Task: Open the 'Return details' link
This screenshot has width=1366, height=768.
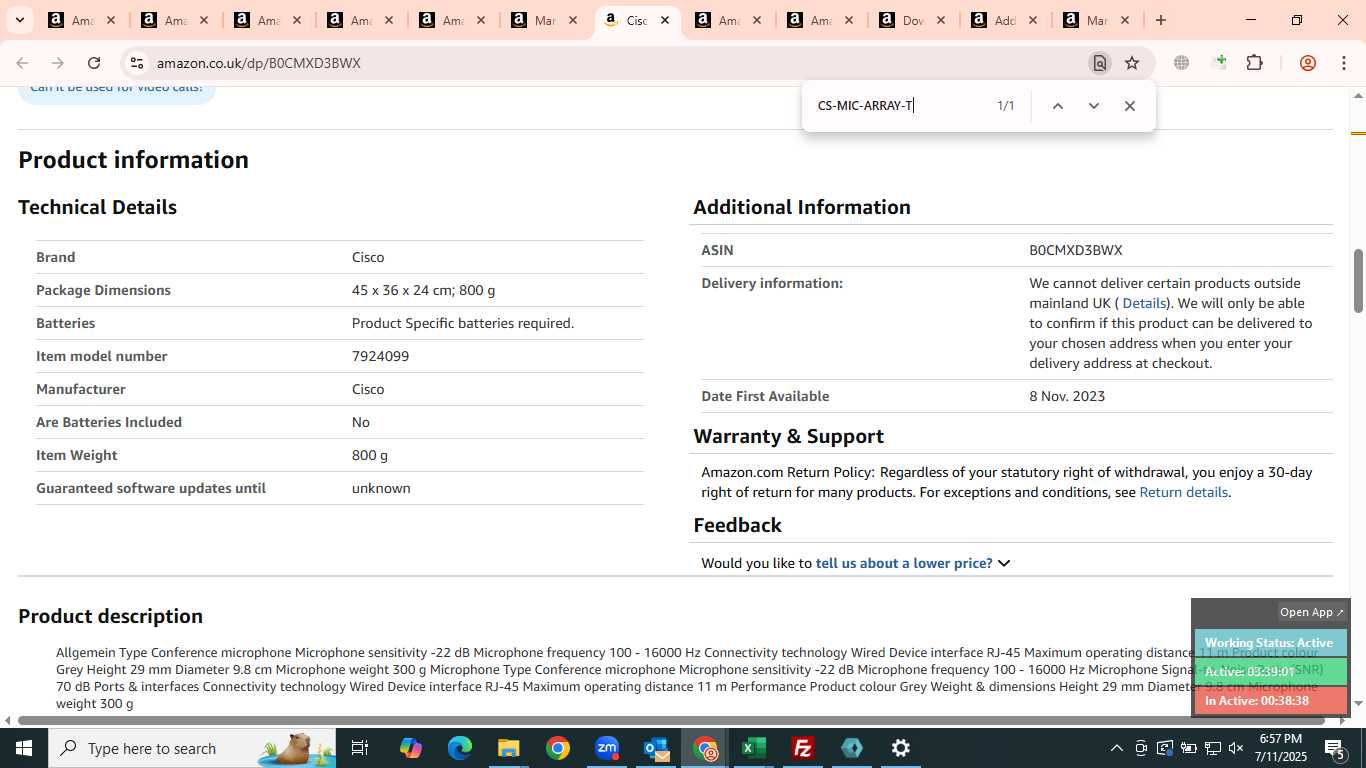Action: tap(1183, 492)
